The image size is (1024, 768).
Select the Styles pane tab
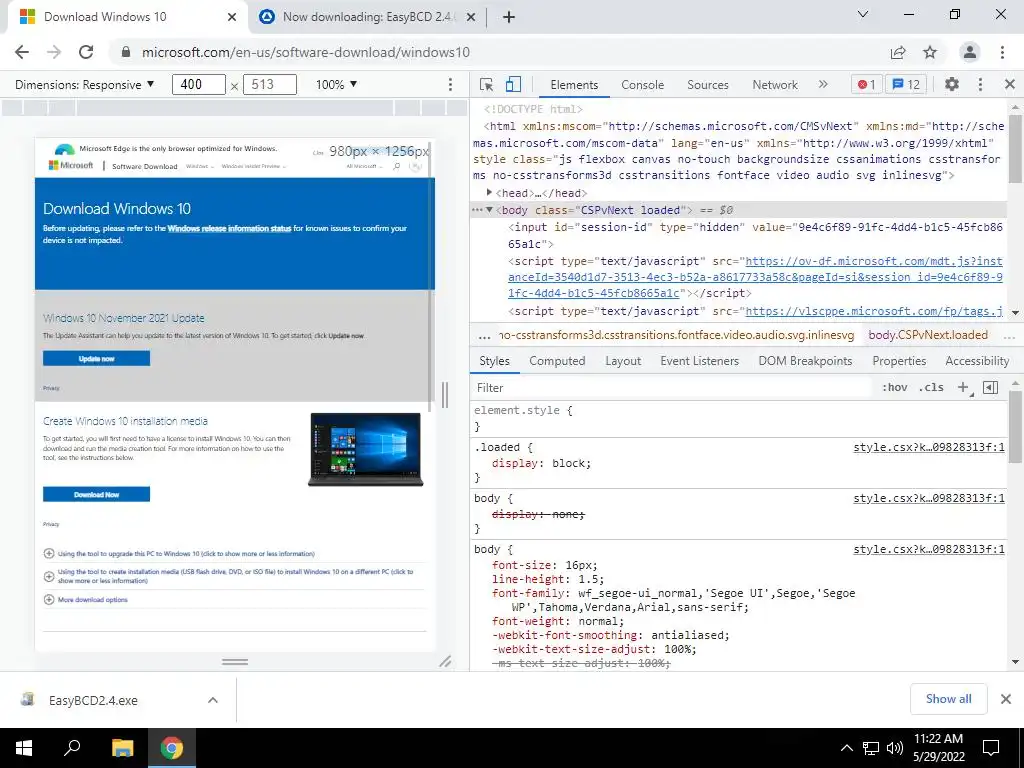(494, 360)
